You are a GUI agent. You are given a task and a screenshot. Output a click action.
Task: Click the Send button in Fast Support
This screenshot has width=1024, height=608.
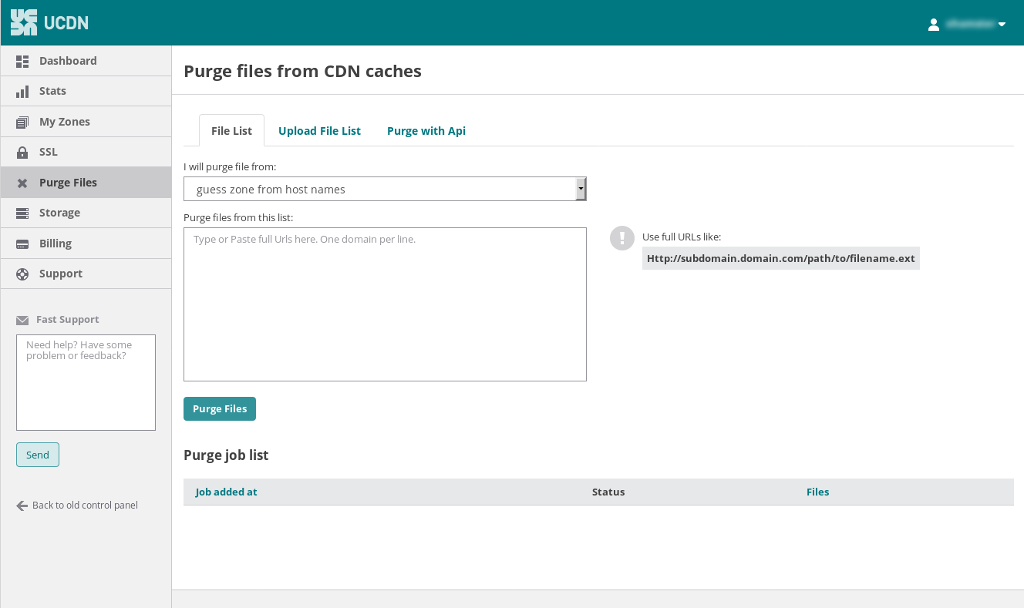[x=38, y=455]
